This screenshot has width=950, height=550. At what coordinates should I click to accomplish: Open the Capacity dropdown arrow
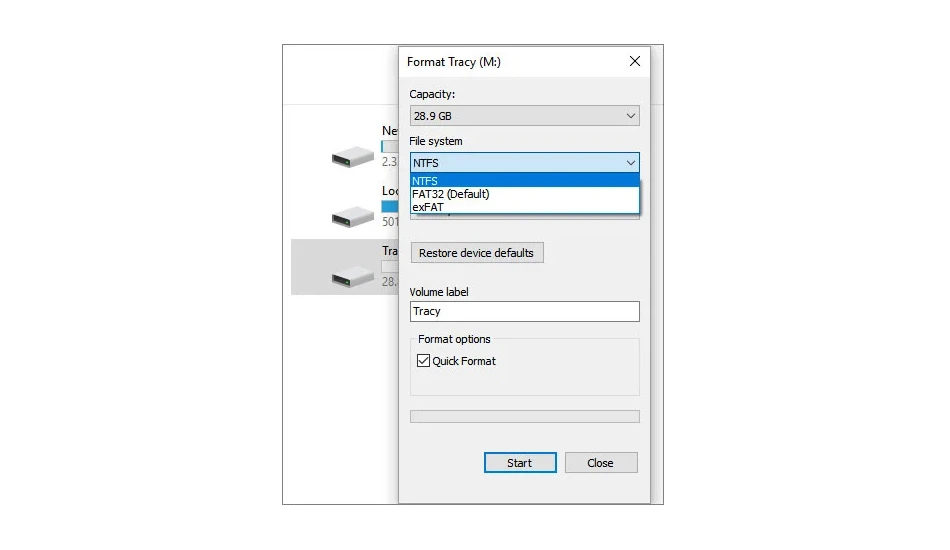point(631,116)
